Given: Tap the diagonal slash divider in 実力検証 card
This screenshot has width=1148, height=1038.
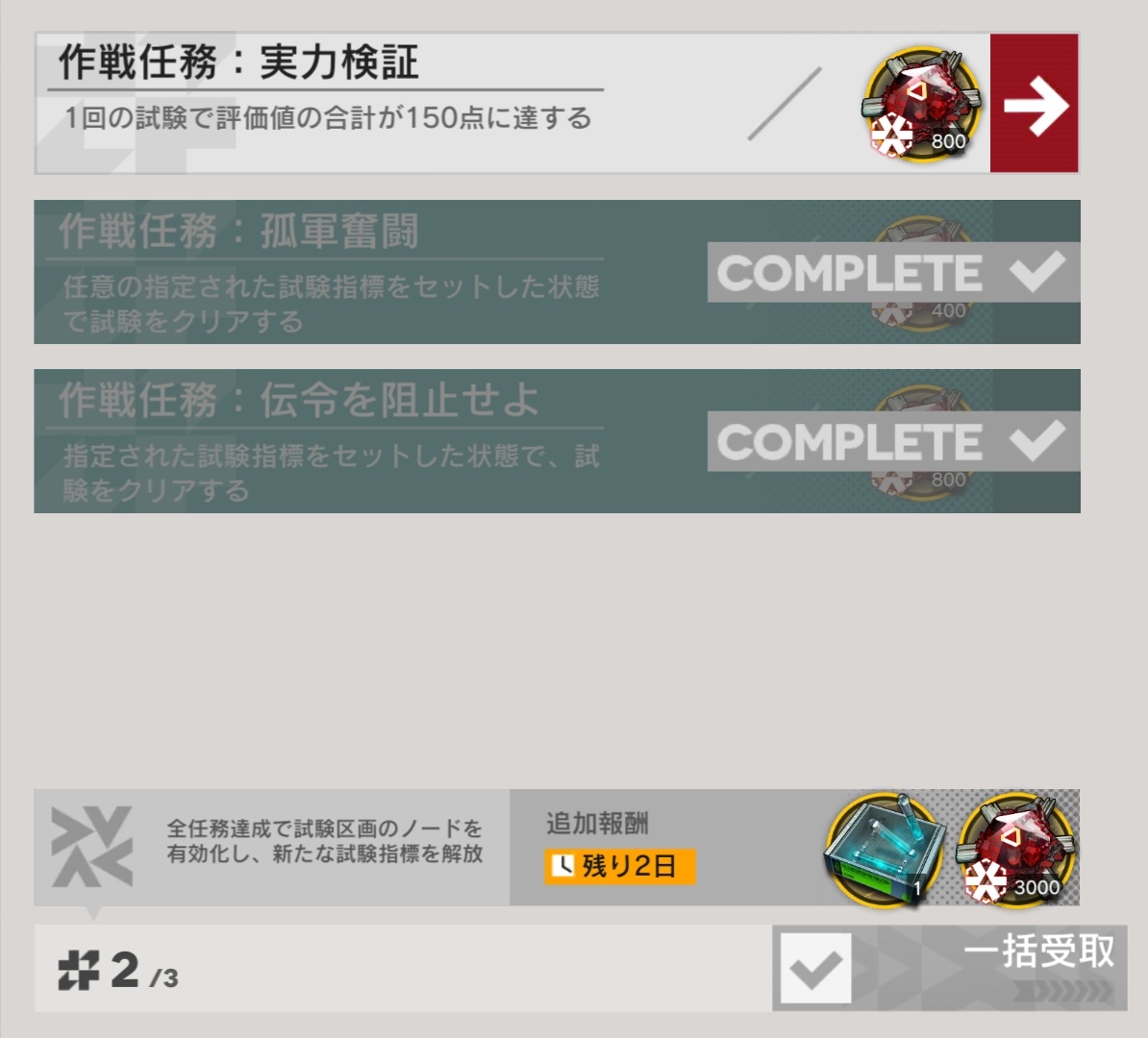Looking at the screenshot, I should 785,103.
